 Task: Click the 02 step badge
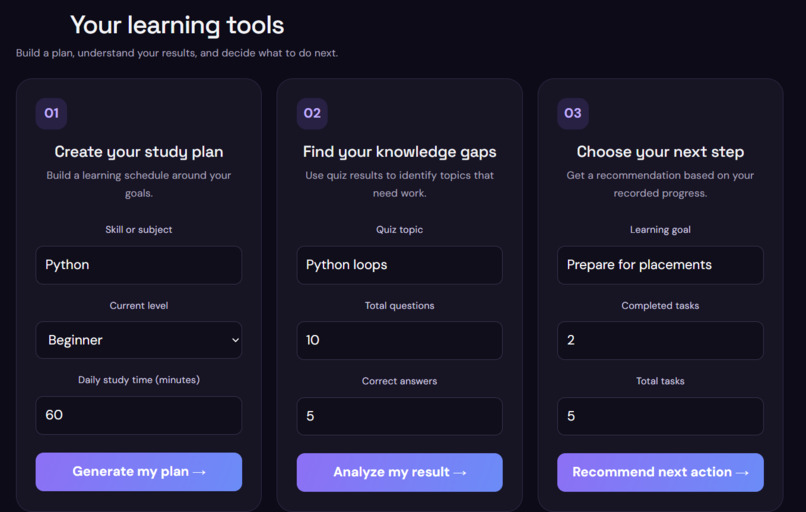[312, 113]
